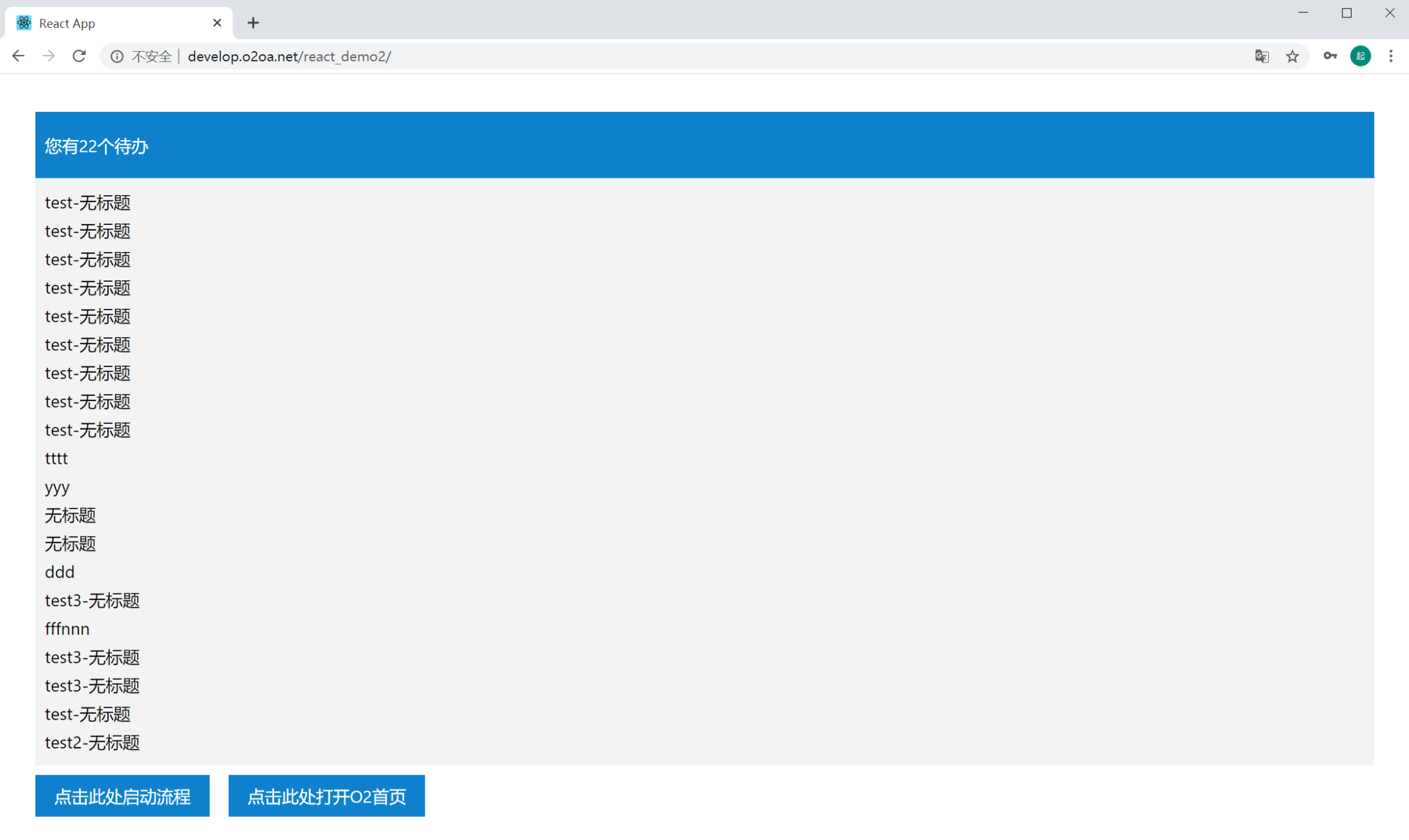The width and height of the screenshot is (1409, 840).
Task: Click the translate page icon
Action: [x=1261, y=56]
